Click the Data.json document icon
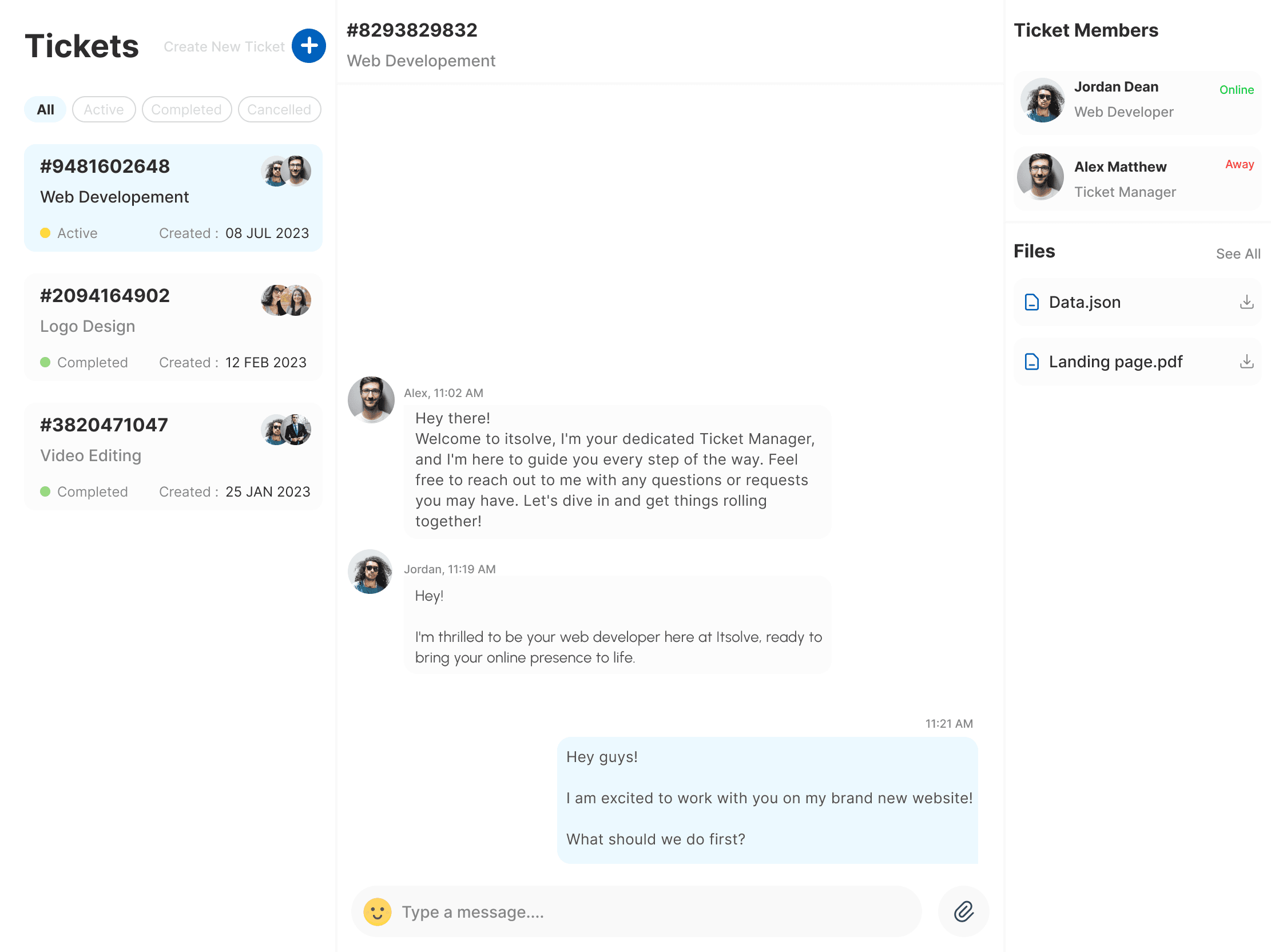This screenshot has height=952, width=1271. pyautogui.click(x=1032, y=302)
